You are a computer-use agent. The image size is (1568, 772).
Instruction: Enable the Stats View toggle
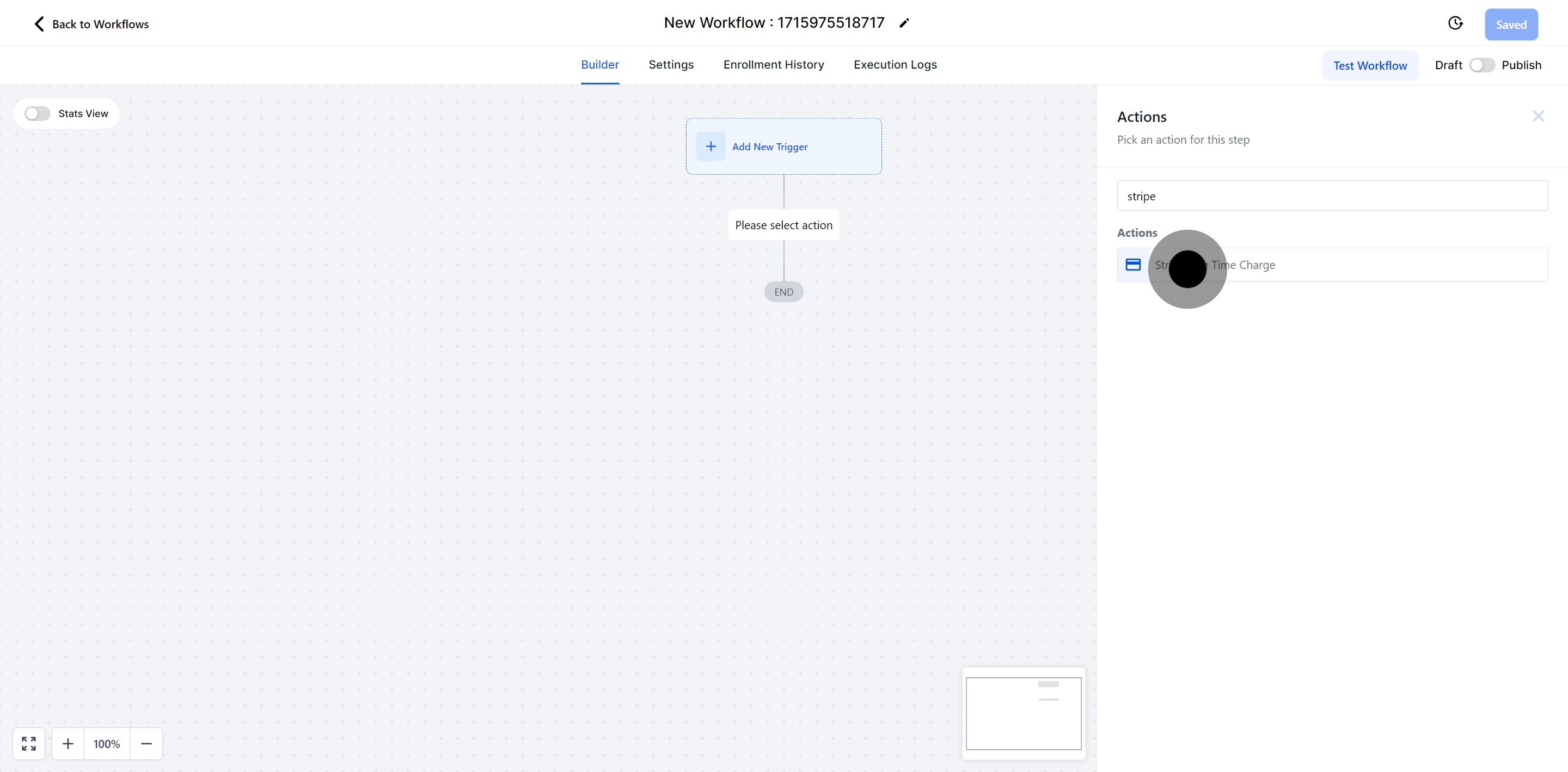click(37, 114)
